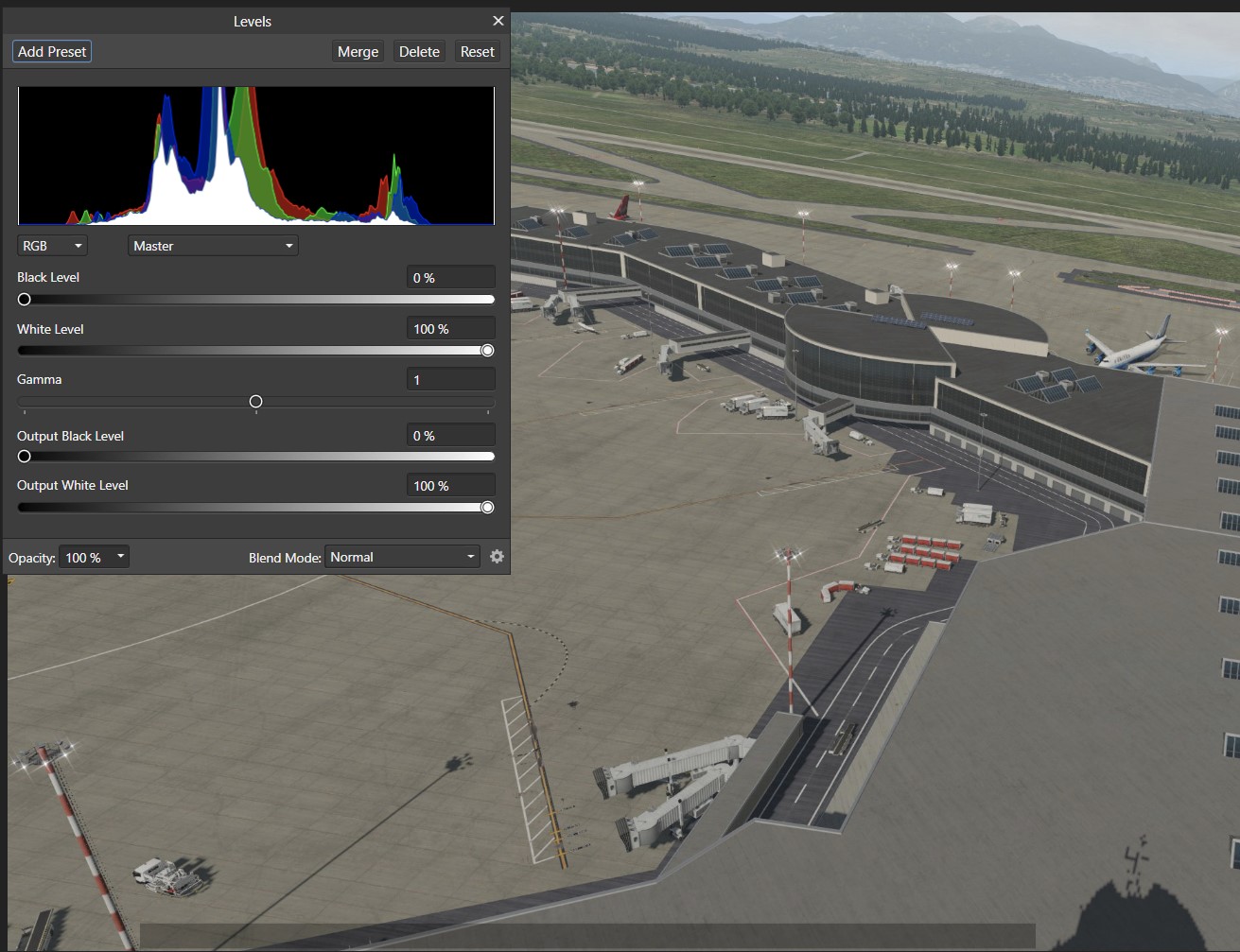
Task: Click the Output Black Level slider handle
Action: click(25, 457)
